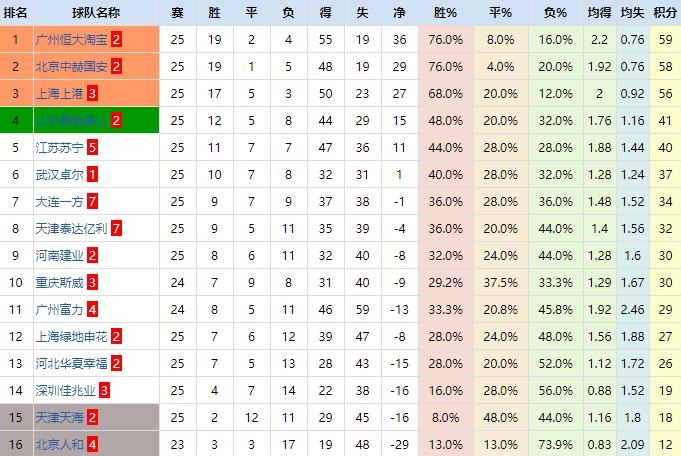Click the red badge beside 广州富力
This screenshot has width=681, height=456.
pos(92,309)
